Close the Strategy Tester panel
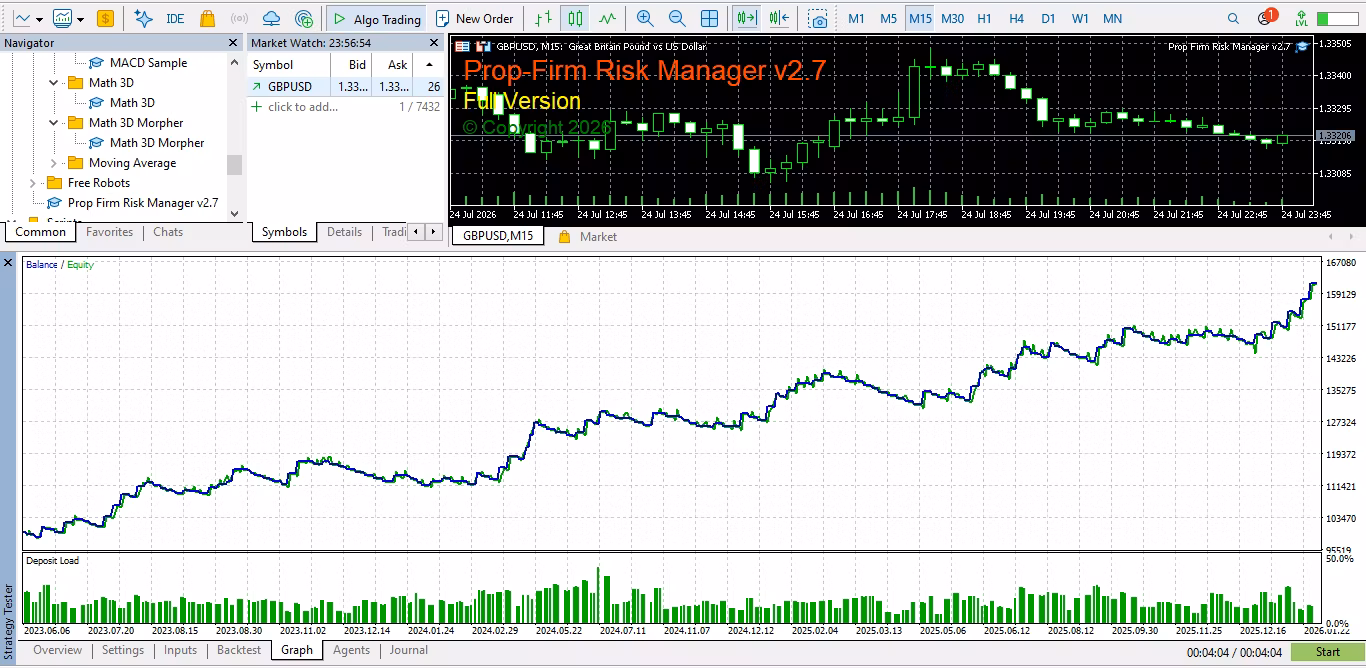1366x668 pixels. point(9,263)
